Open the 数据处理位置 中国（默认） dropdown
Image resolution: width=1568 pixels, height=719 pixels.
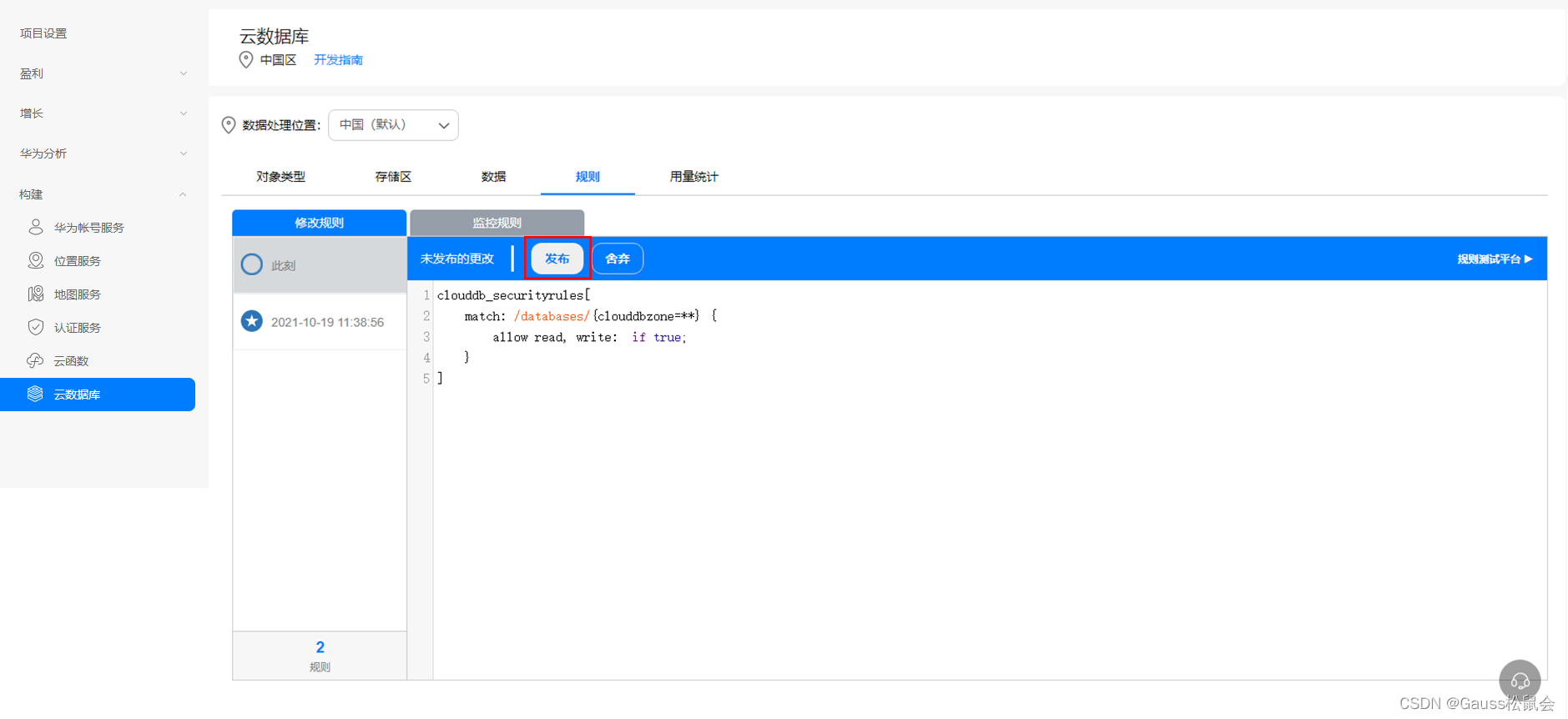393,125
